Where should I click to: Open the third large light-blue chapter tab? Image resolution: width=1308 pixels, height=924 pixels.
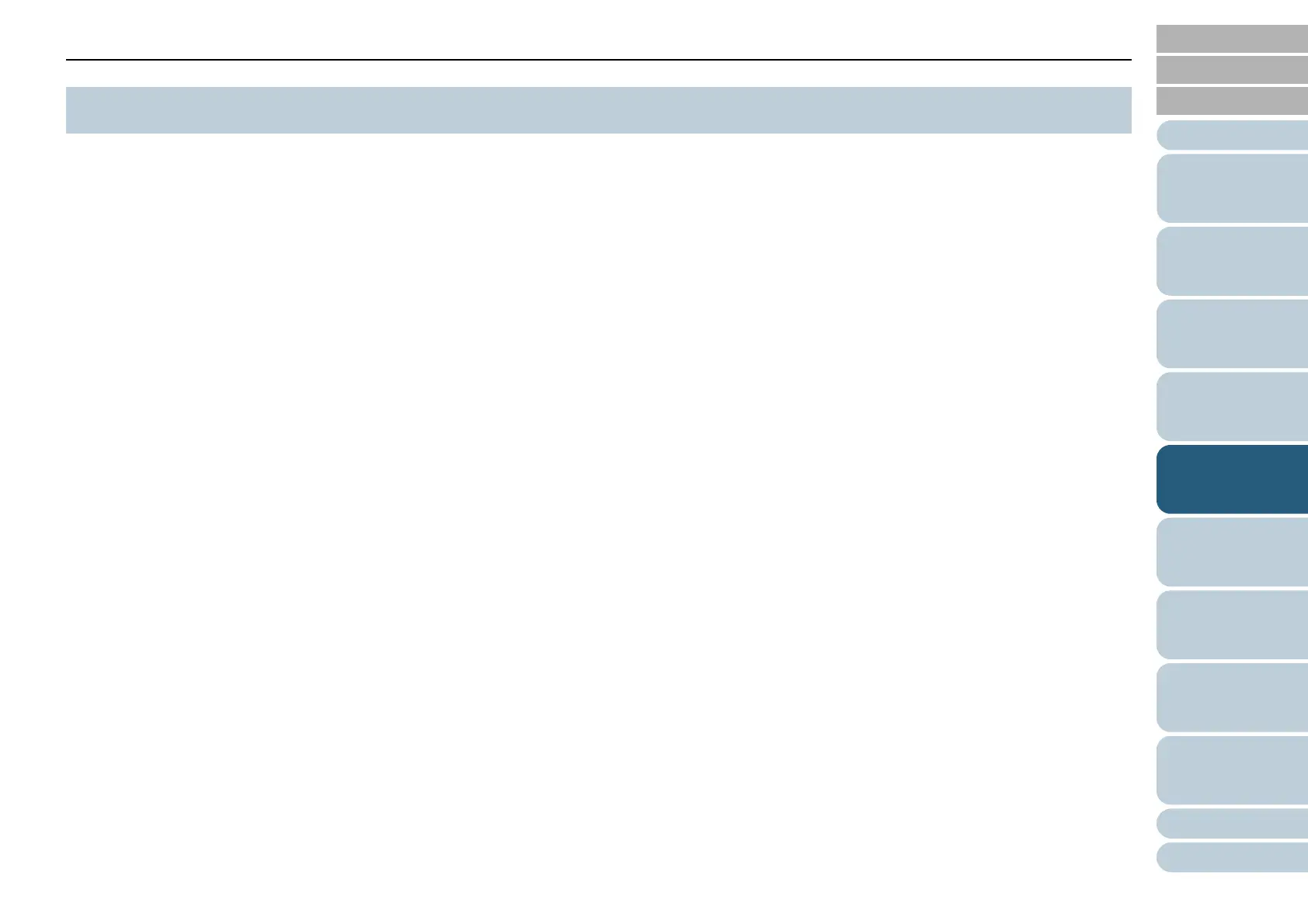pos(1232,334)
